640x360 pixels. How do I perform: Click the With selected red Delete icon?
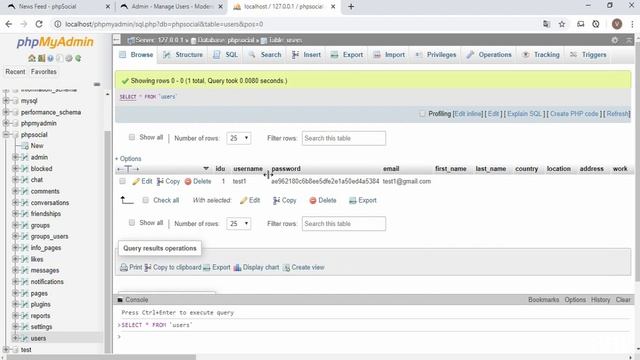(x=313, y=200)
